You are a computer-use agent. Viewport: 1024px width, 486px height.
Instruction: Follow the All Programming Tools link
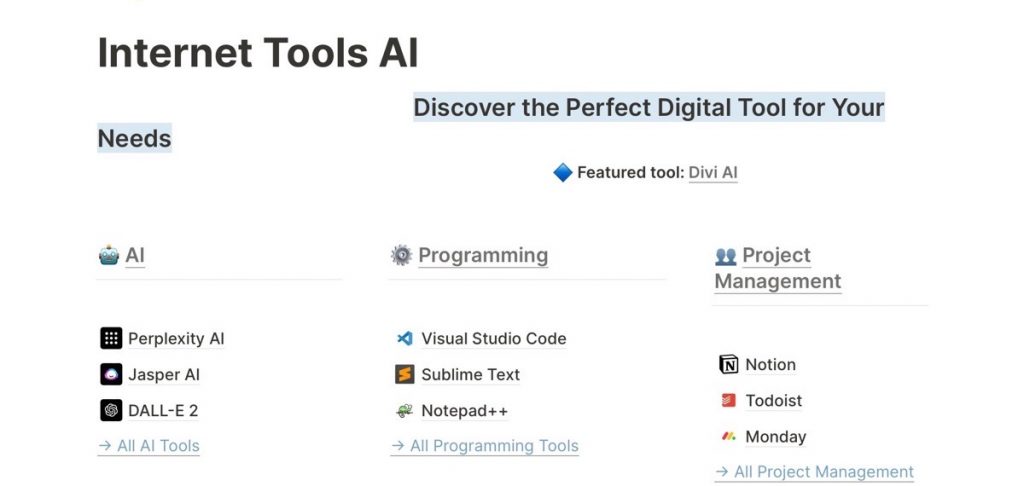click(485, 446)
